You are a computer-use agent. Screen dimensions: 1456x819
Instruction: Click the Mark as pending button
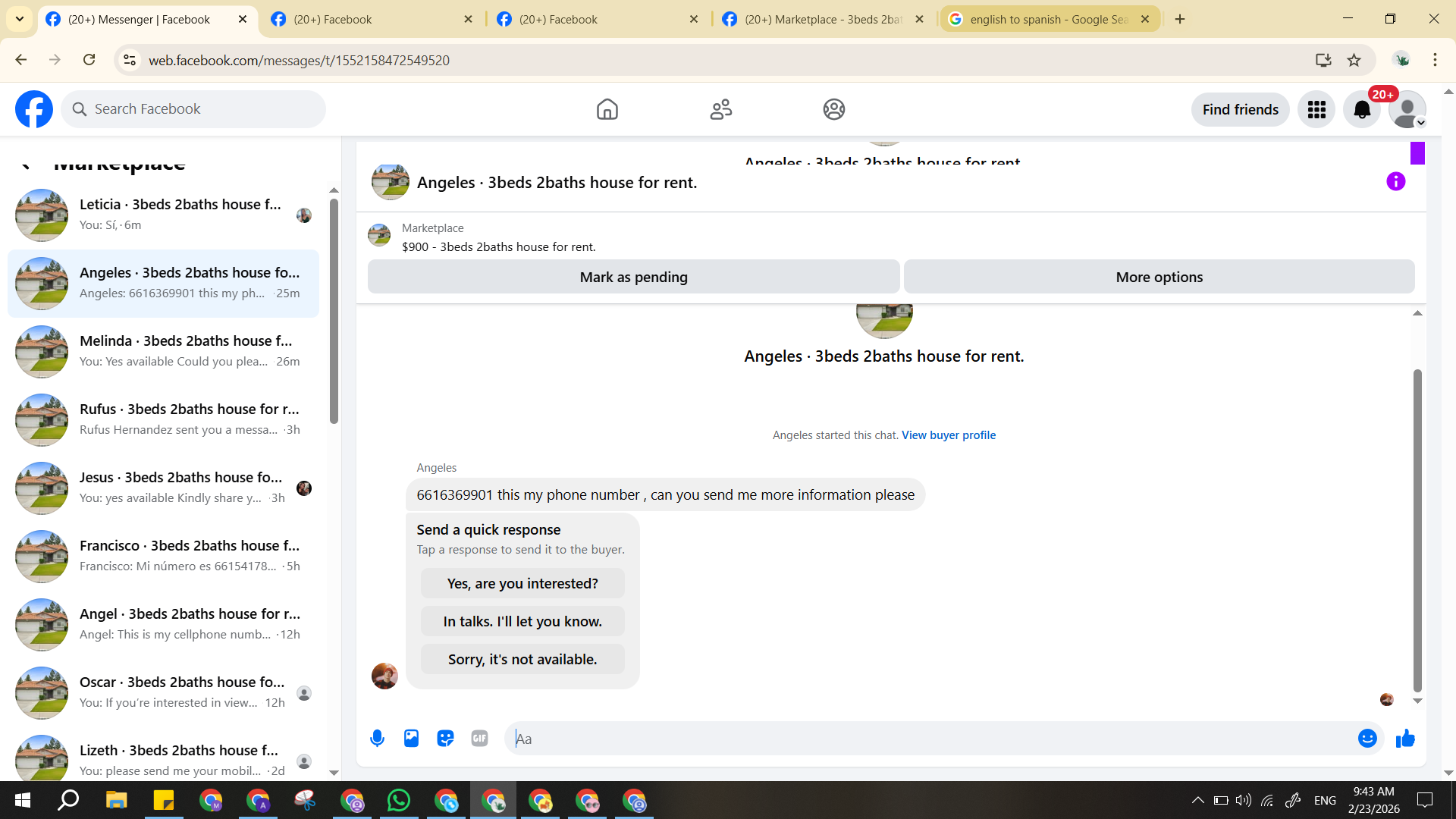click(x=634, y=277)
